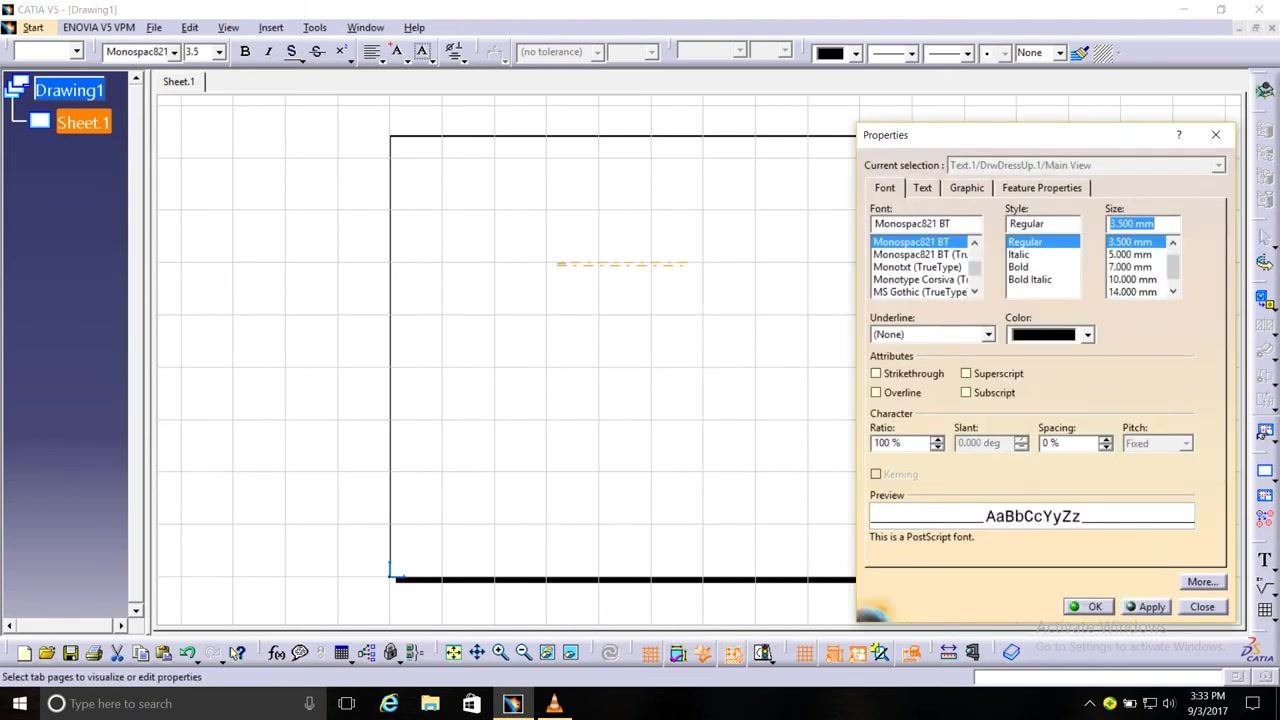Click the New document icon

24,653
